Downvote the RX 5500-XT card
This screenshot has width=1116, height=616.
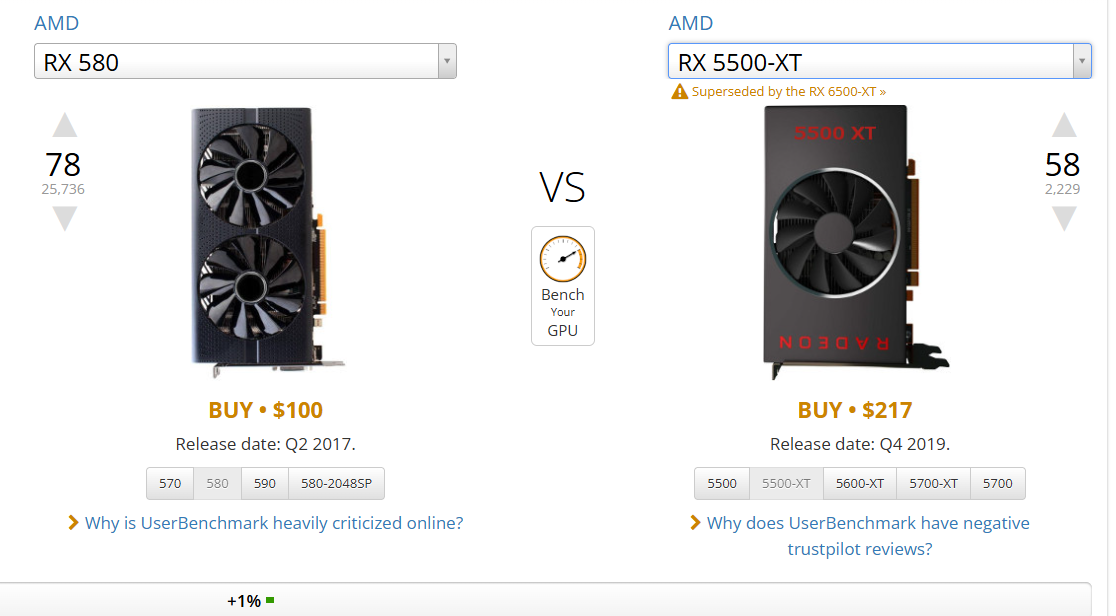1064,218
